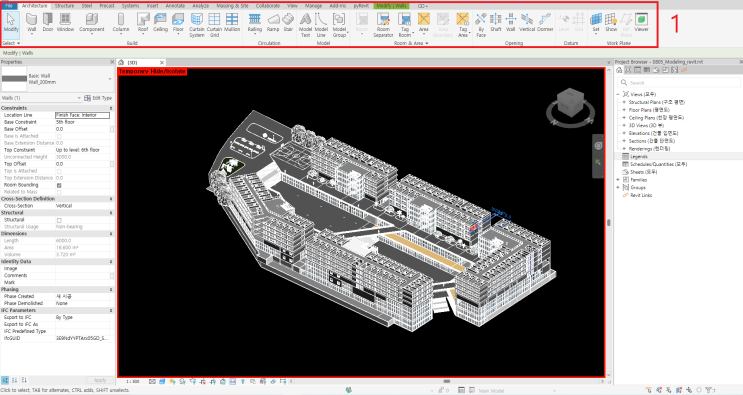Toggle the Structural checkbox
The image size is (743, 395).
point(59,220)
